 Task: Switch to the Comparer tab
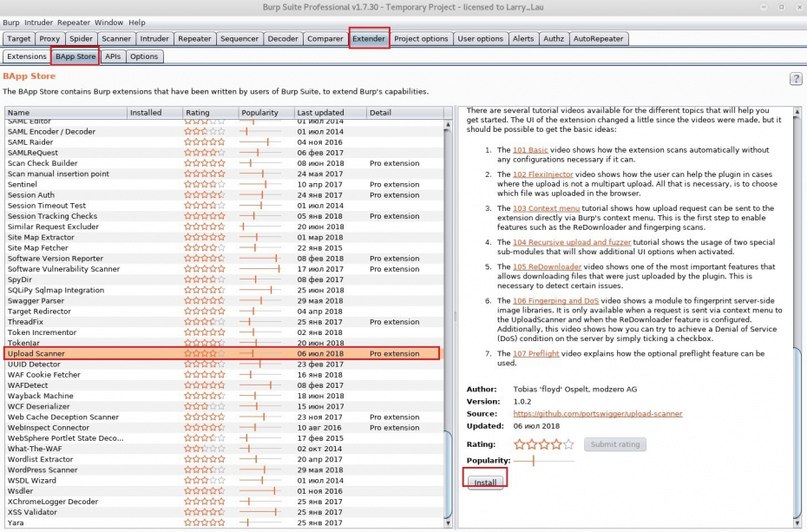point(325,39)
